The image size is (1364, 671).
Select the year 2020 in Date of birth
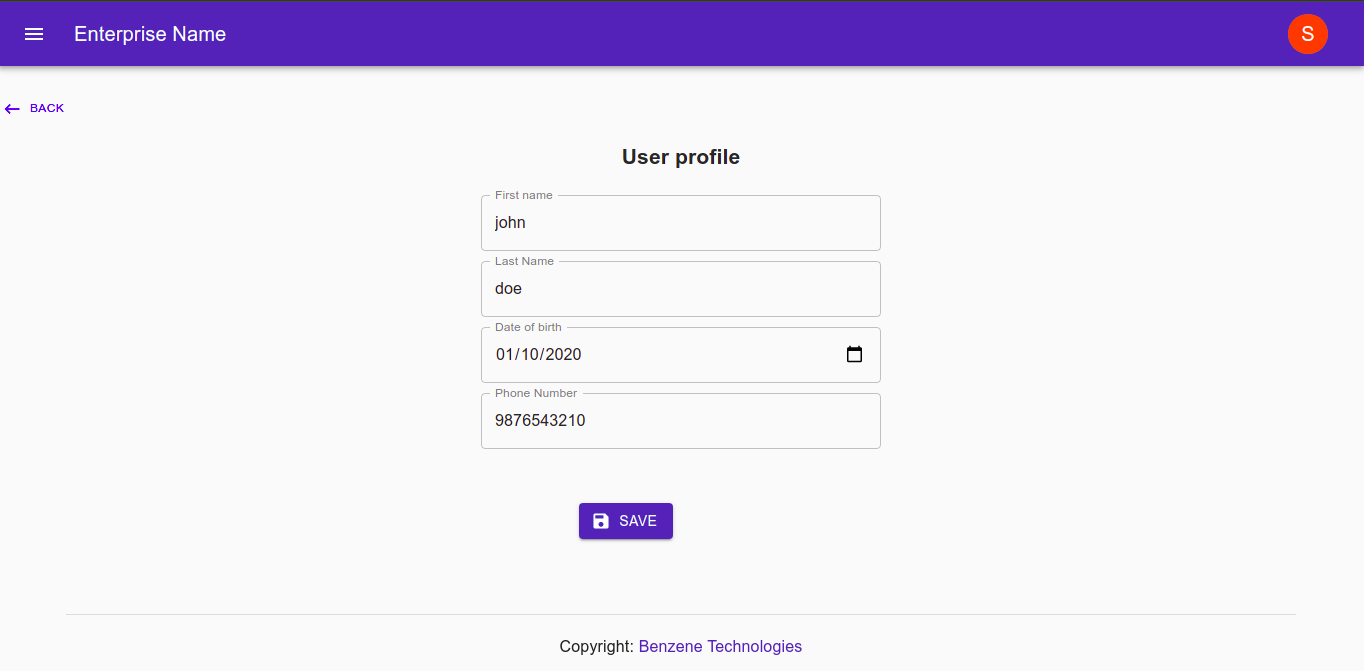563,355
